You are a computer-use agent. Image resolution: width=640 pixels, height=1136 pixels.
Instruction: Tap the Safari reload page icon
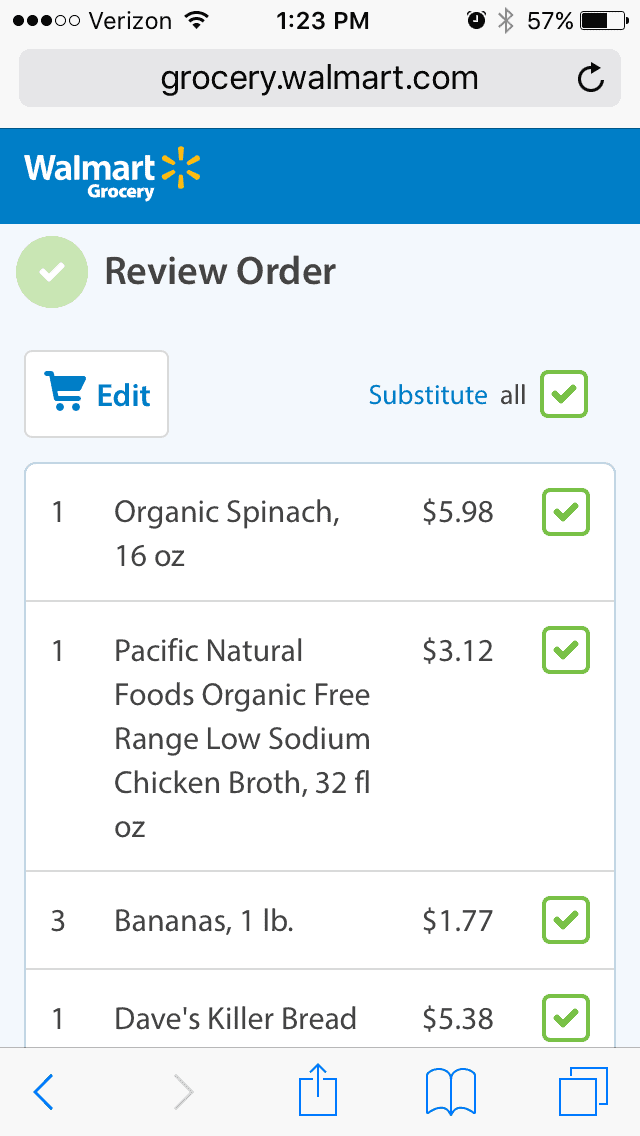point(591,78)
